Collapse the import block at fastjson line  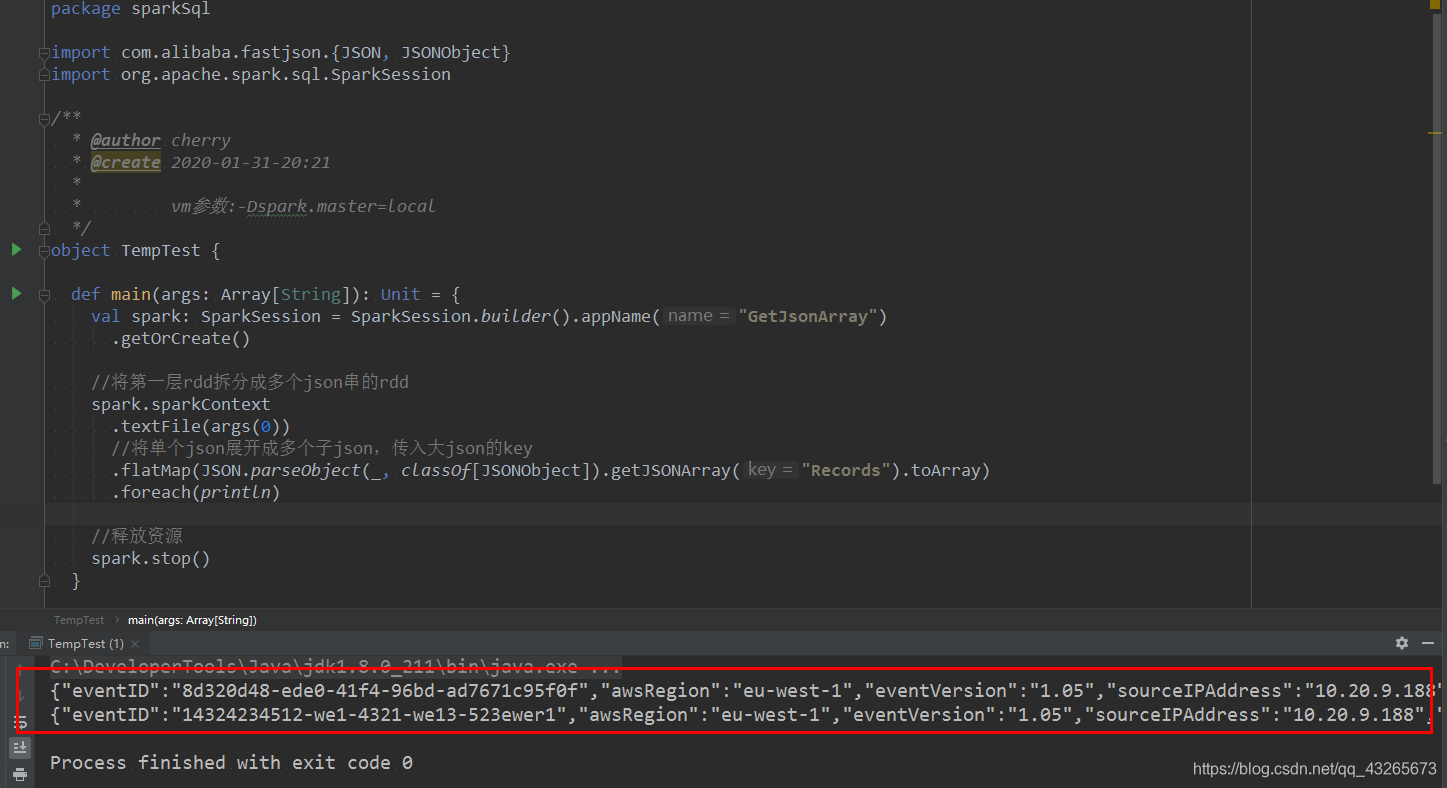pos(43,52)
